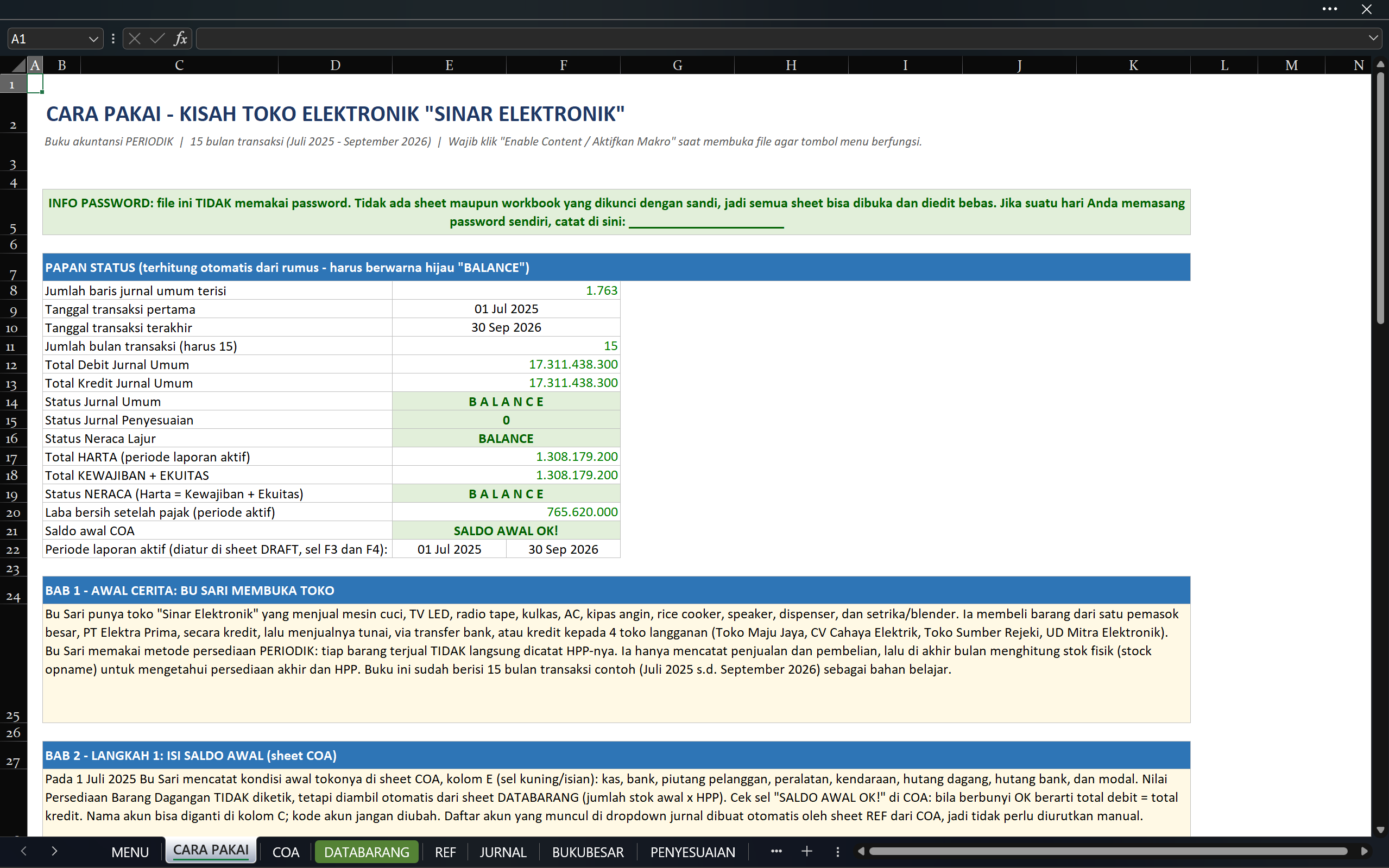
Task: Select column header K
Action: [1133, 66]
